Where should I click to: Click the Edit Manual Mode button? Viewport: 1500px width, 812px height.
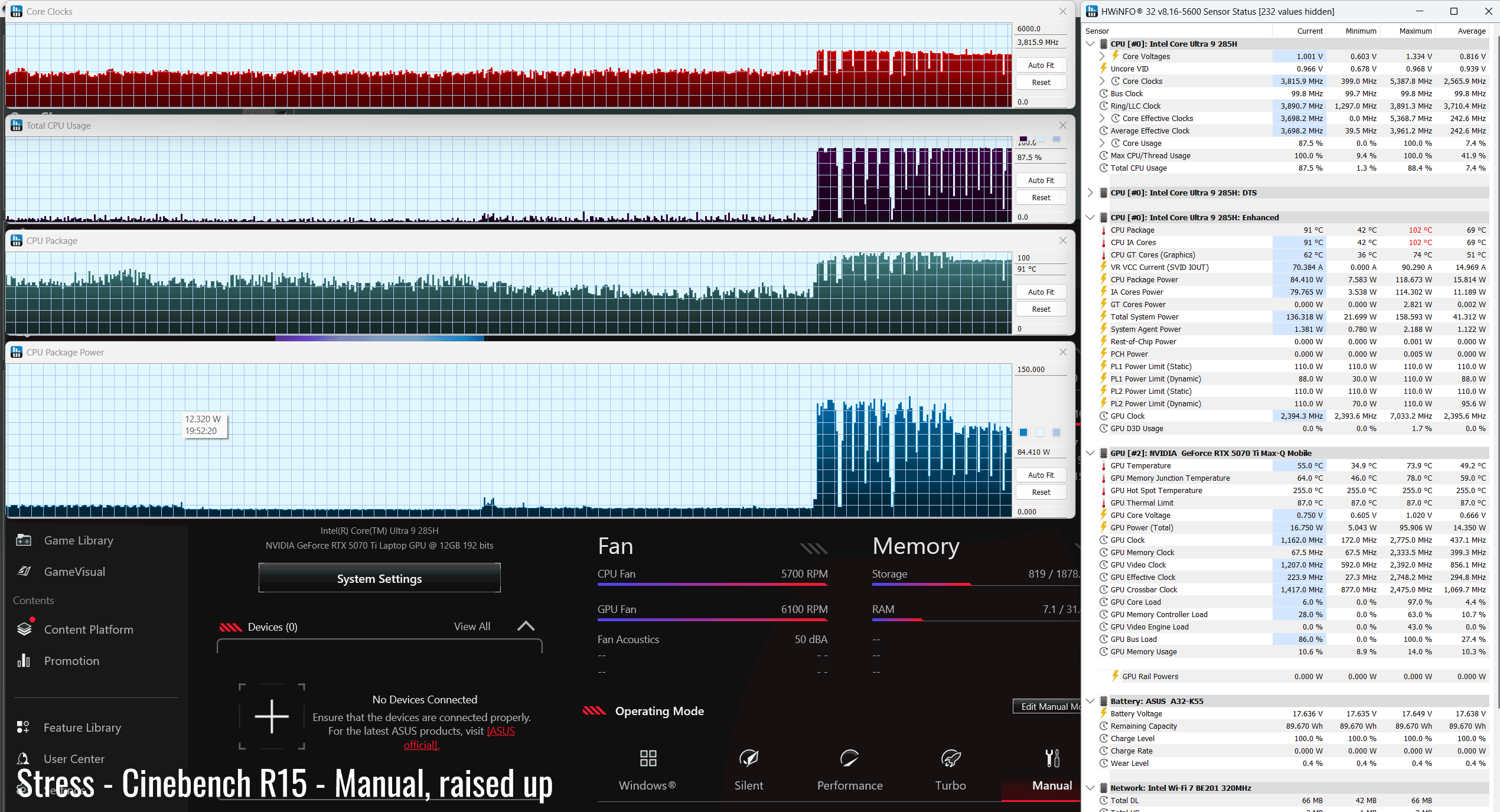click(x=1048, y=706)
